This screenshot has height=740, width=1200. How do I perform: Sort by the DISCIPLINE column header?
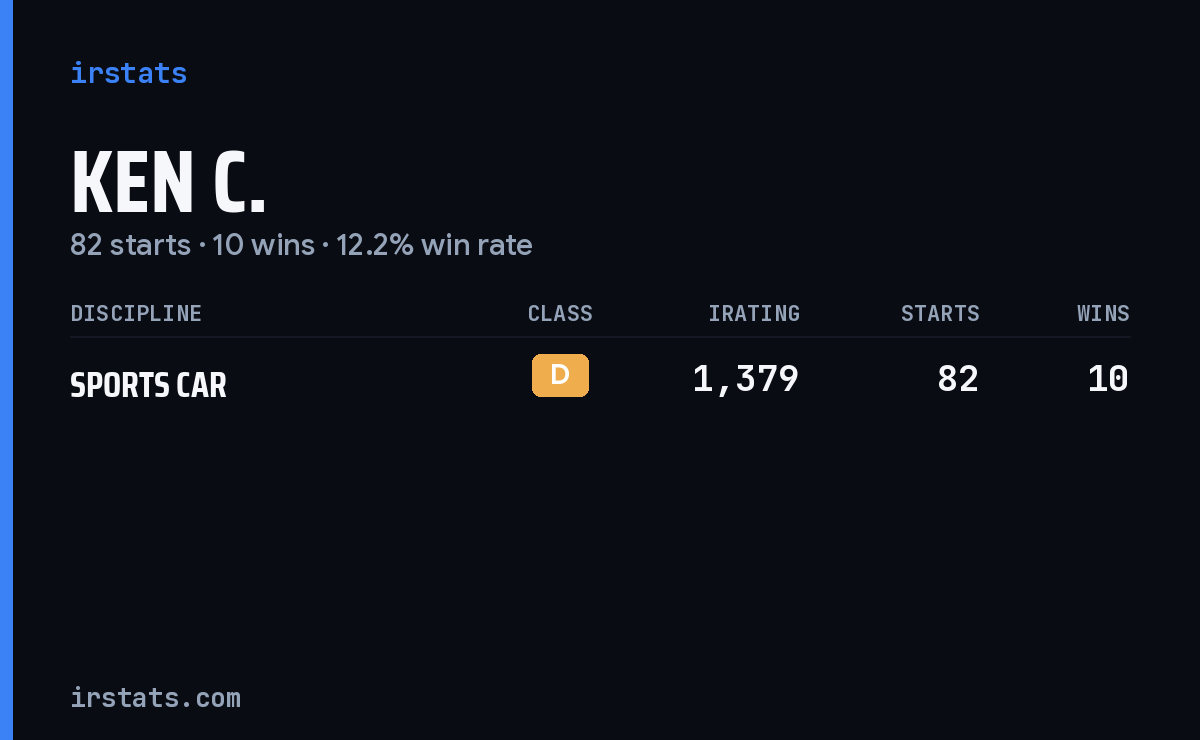pos(136,313)
